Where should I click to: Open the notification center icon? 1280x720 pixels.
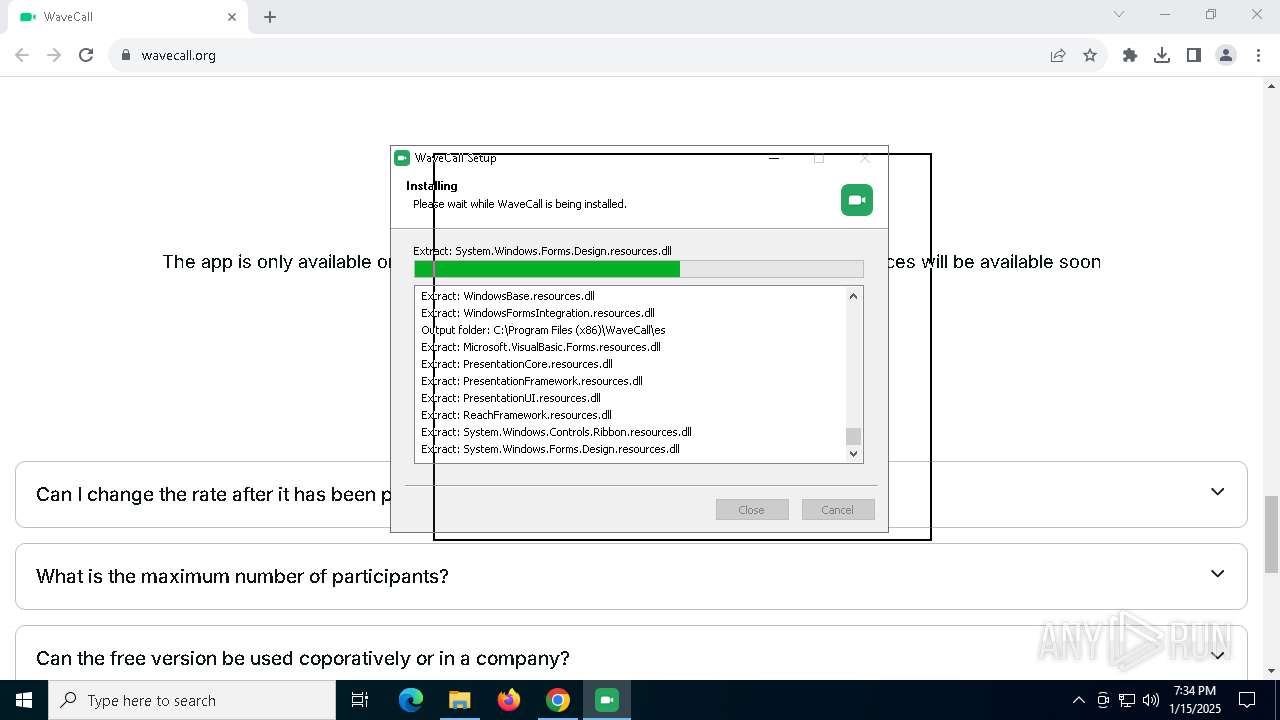click(1248, 700)
